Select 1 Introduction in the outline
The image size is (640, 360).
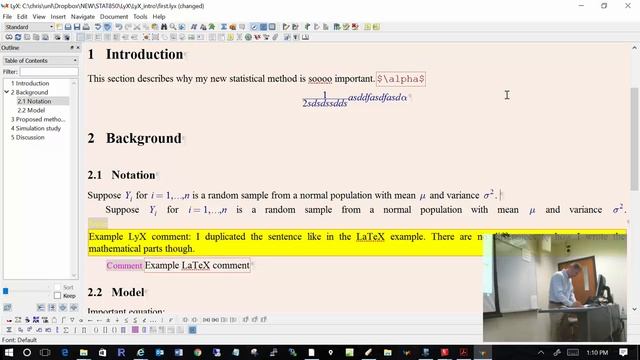coord(30,83)
